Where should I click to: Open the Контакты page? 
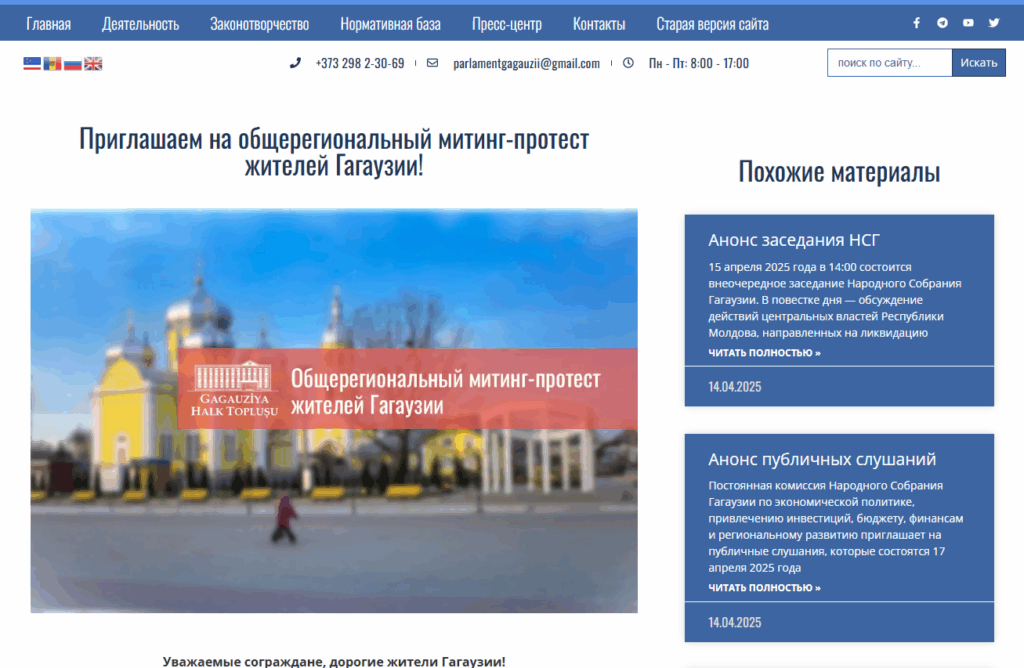click(599, 24)
